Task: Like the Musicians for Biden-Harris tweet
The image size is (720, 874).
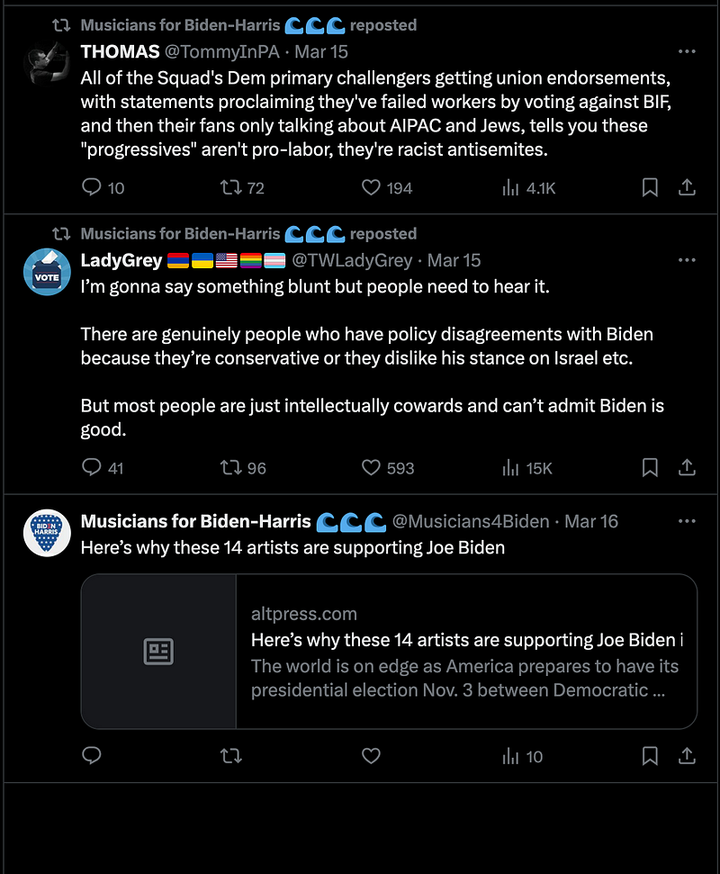Action: click(x=371, y=756)
